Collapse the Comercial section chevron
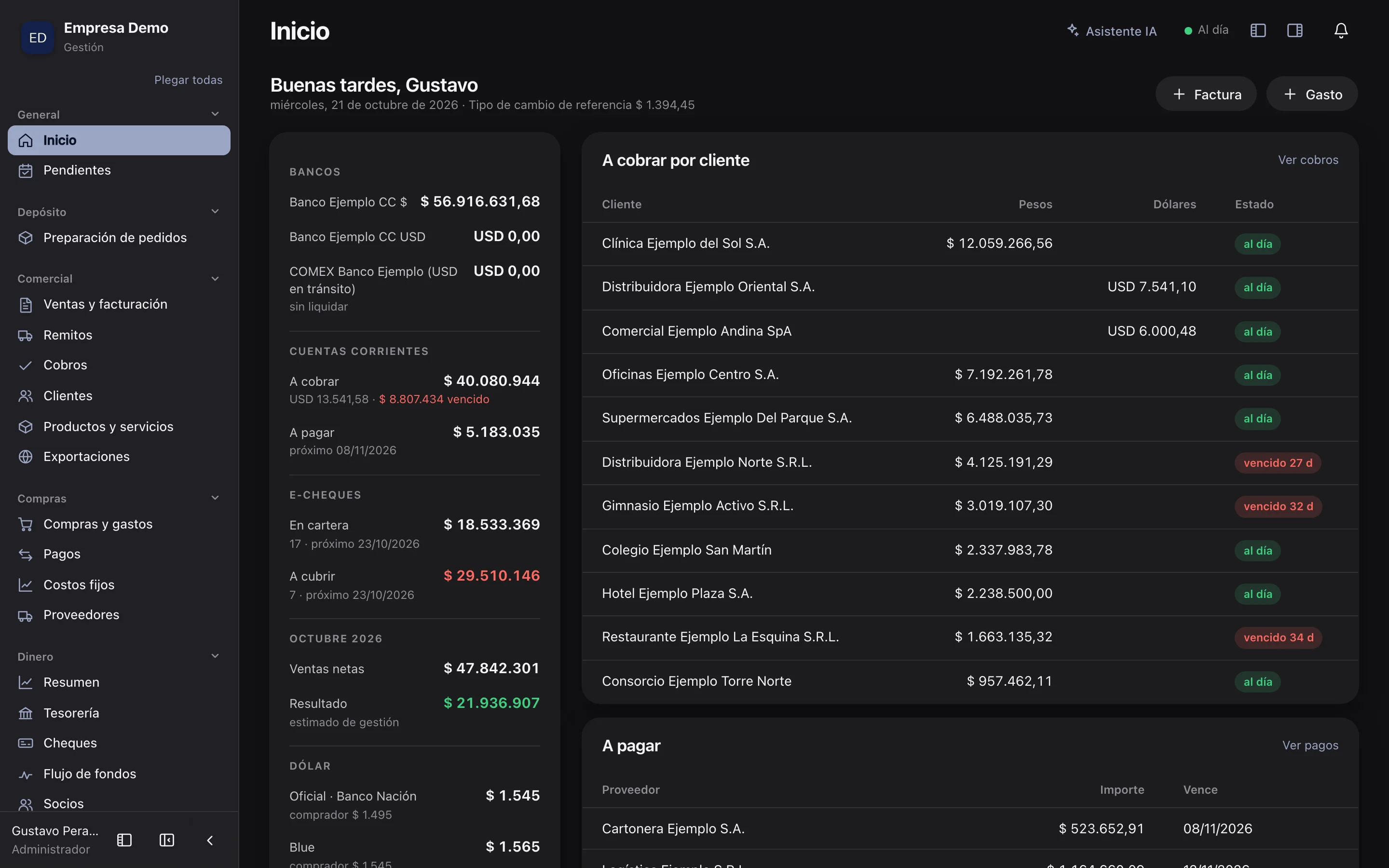This screenshot has width=1389, height=868. click(215, 278)
